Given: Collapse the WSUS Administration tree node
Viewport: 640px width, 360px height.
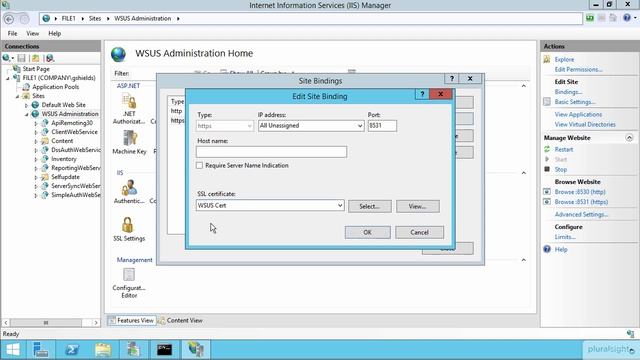Looking at the screenshot, I should [x=27, y=114].
